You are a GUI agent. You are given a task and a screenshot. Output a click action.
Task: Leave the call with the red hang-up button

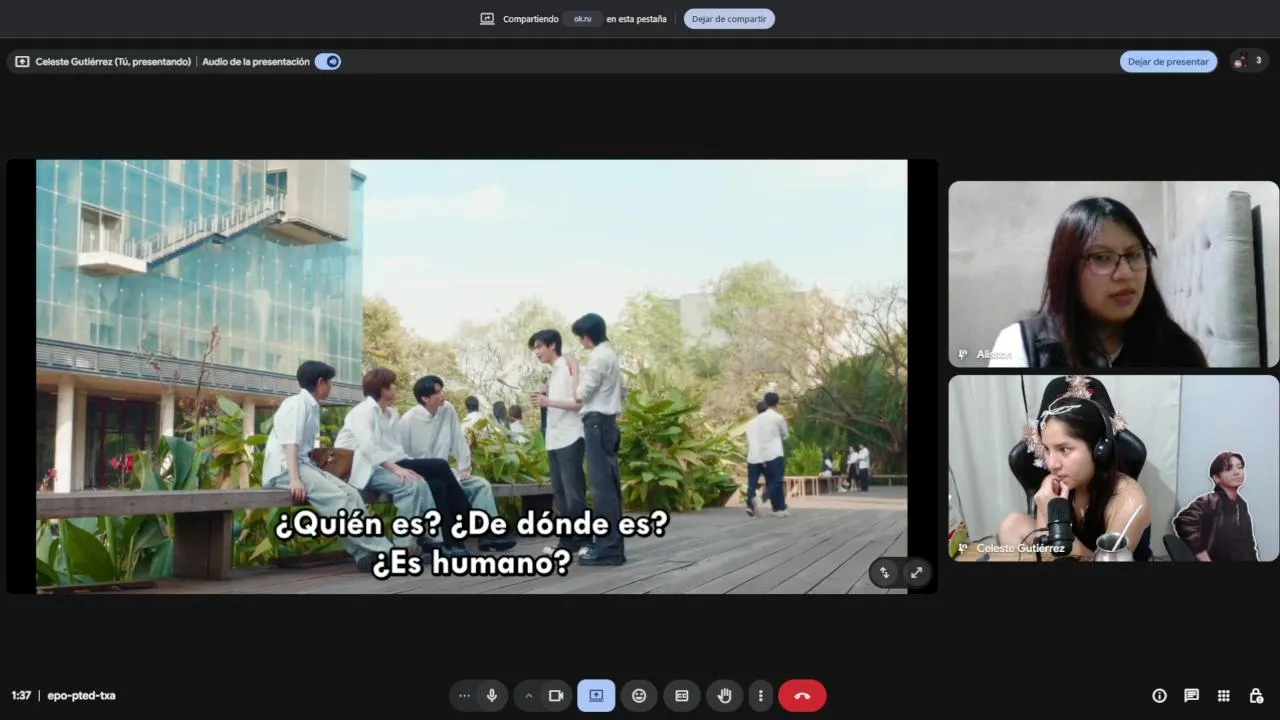point(802,696)
